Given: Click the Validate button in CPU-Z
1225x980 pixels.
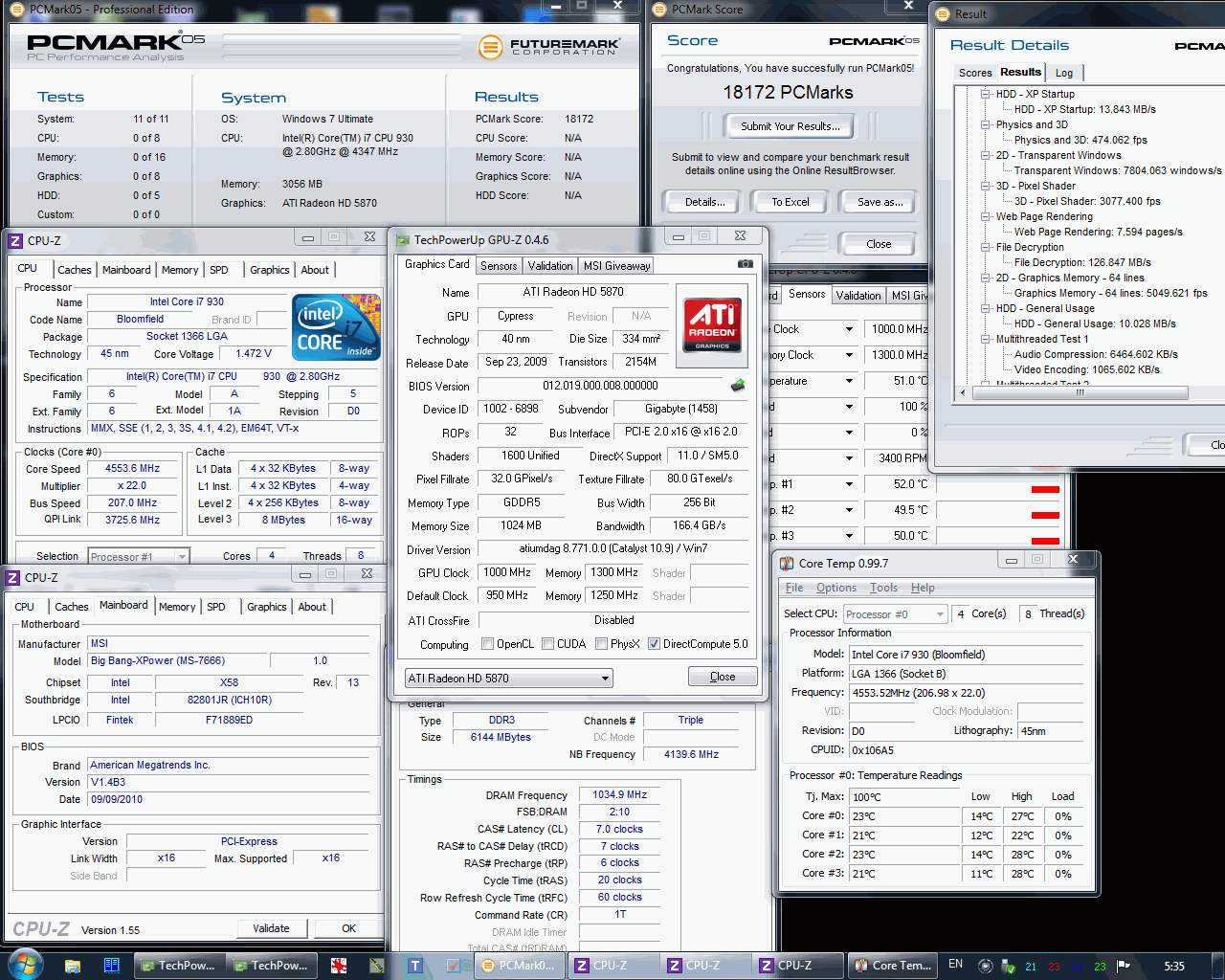Looking at the screenshot, I should (271, 928).
